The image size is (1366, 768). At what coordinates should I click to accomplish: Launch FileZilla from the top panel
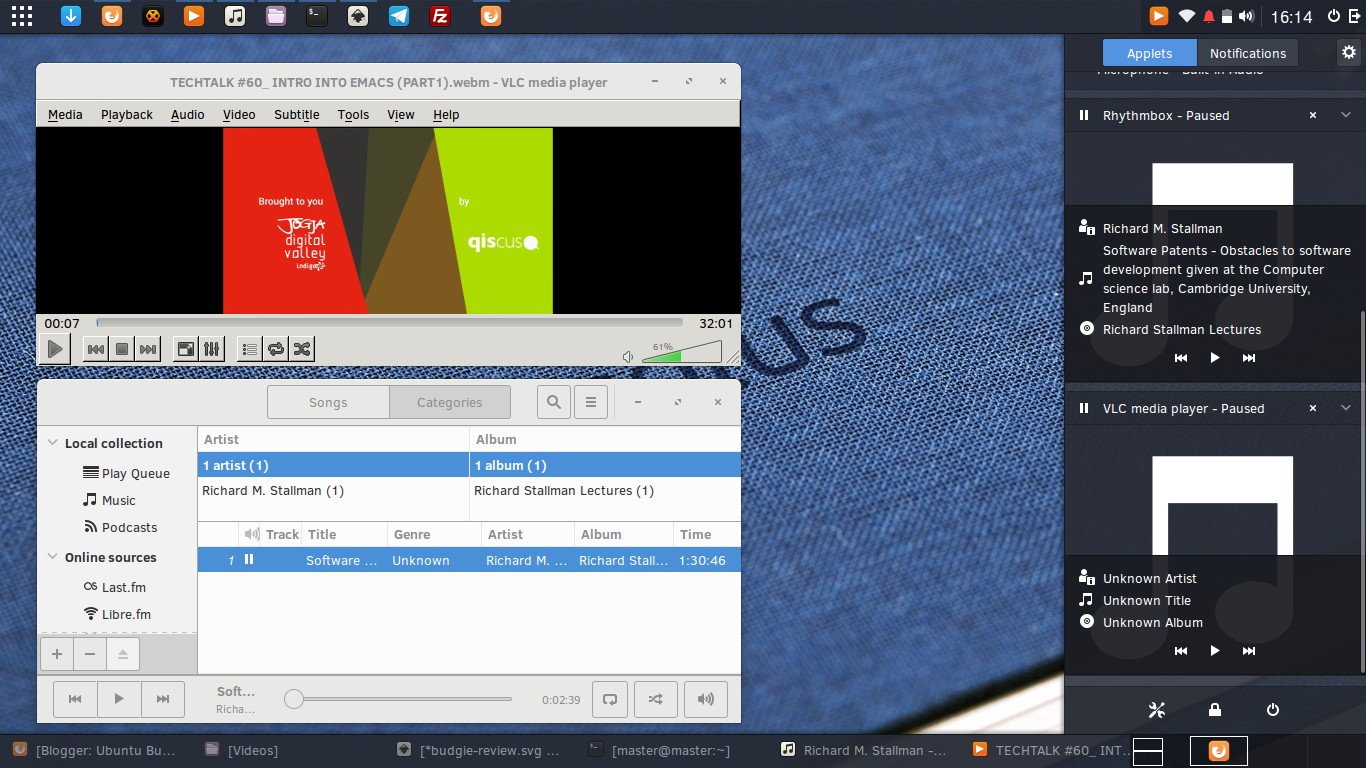click(439, 16)
